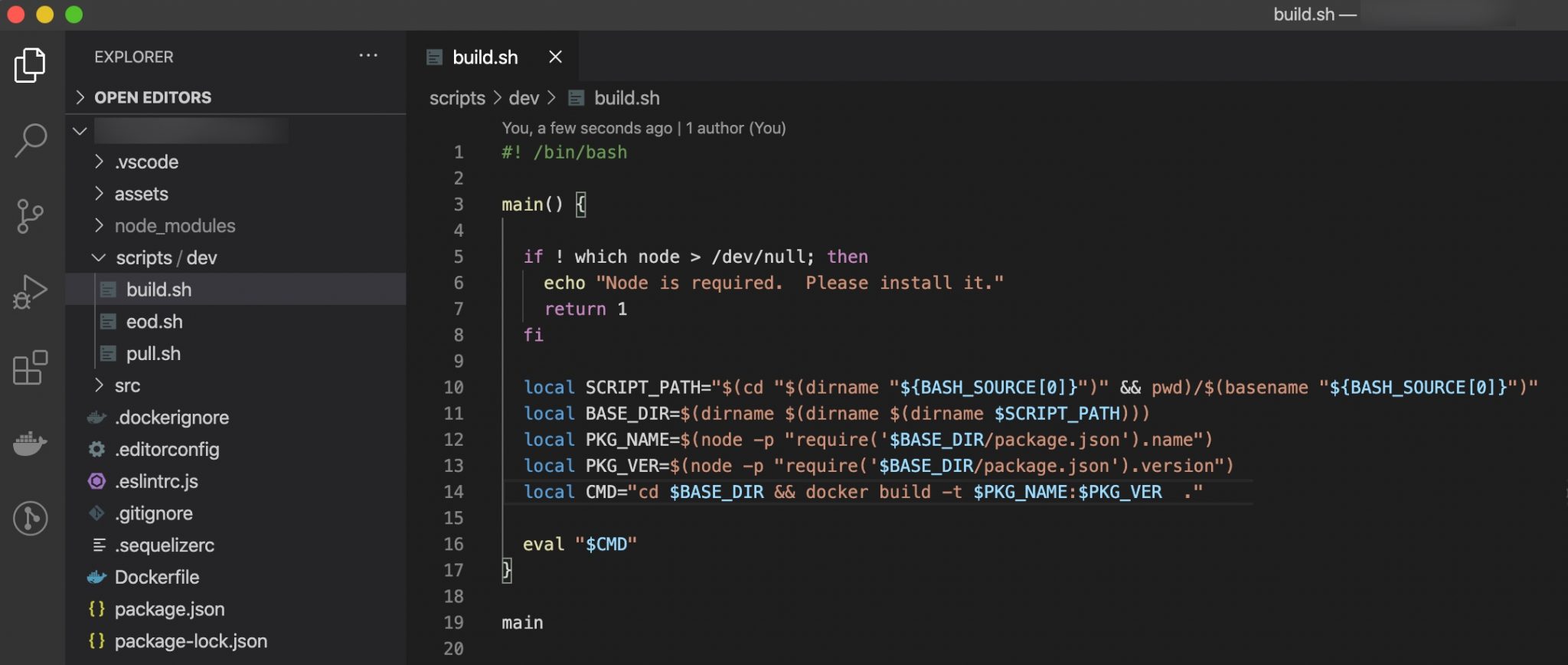Open build.sh in the file tree
The height and width of the screenshot is (665, 1568).
[236, 290]
